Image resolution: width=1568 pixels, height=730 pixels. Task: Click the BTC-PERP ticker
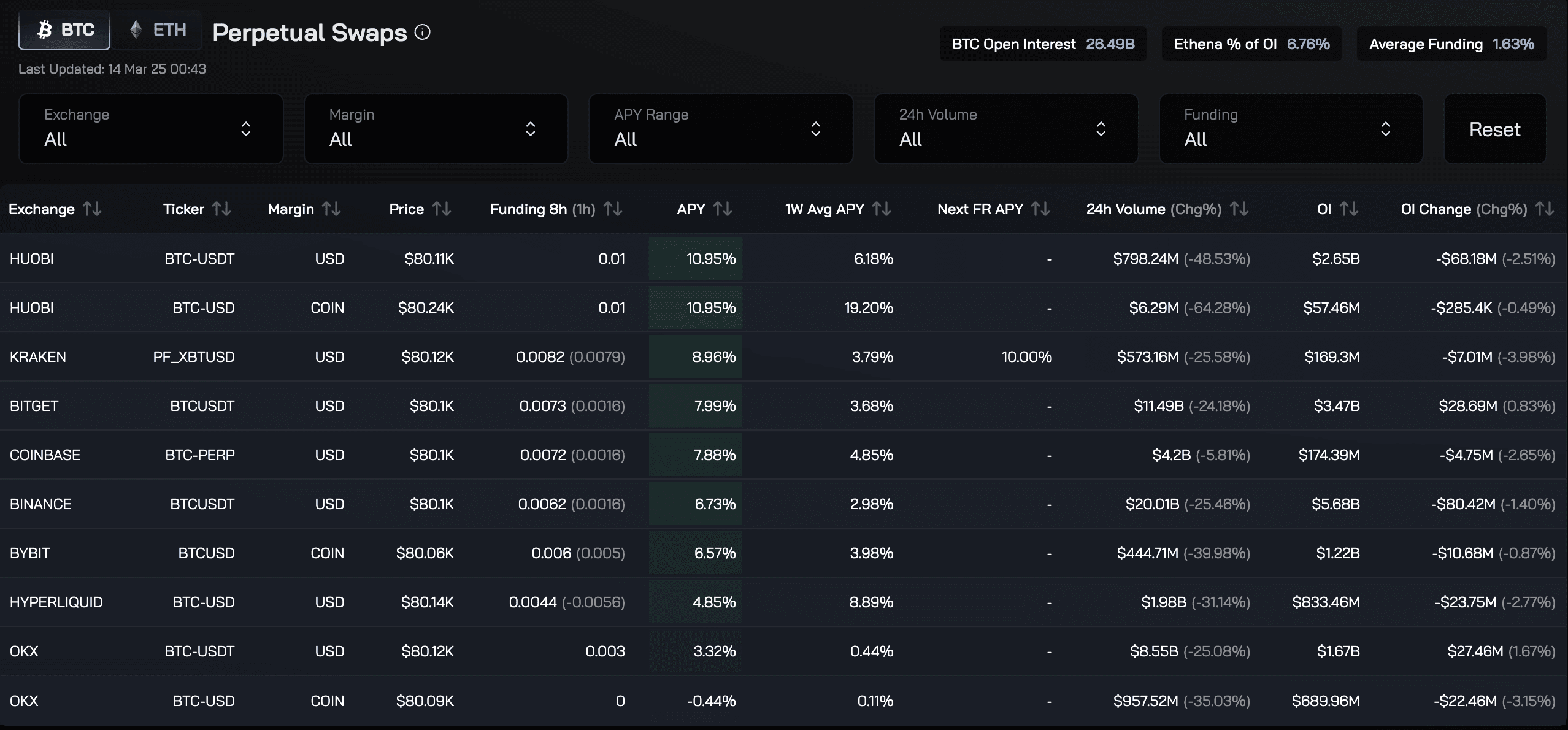point(200,455)
